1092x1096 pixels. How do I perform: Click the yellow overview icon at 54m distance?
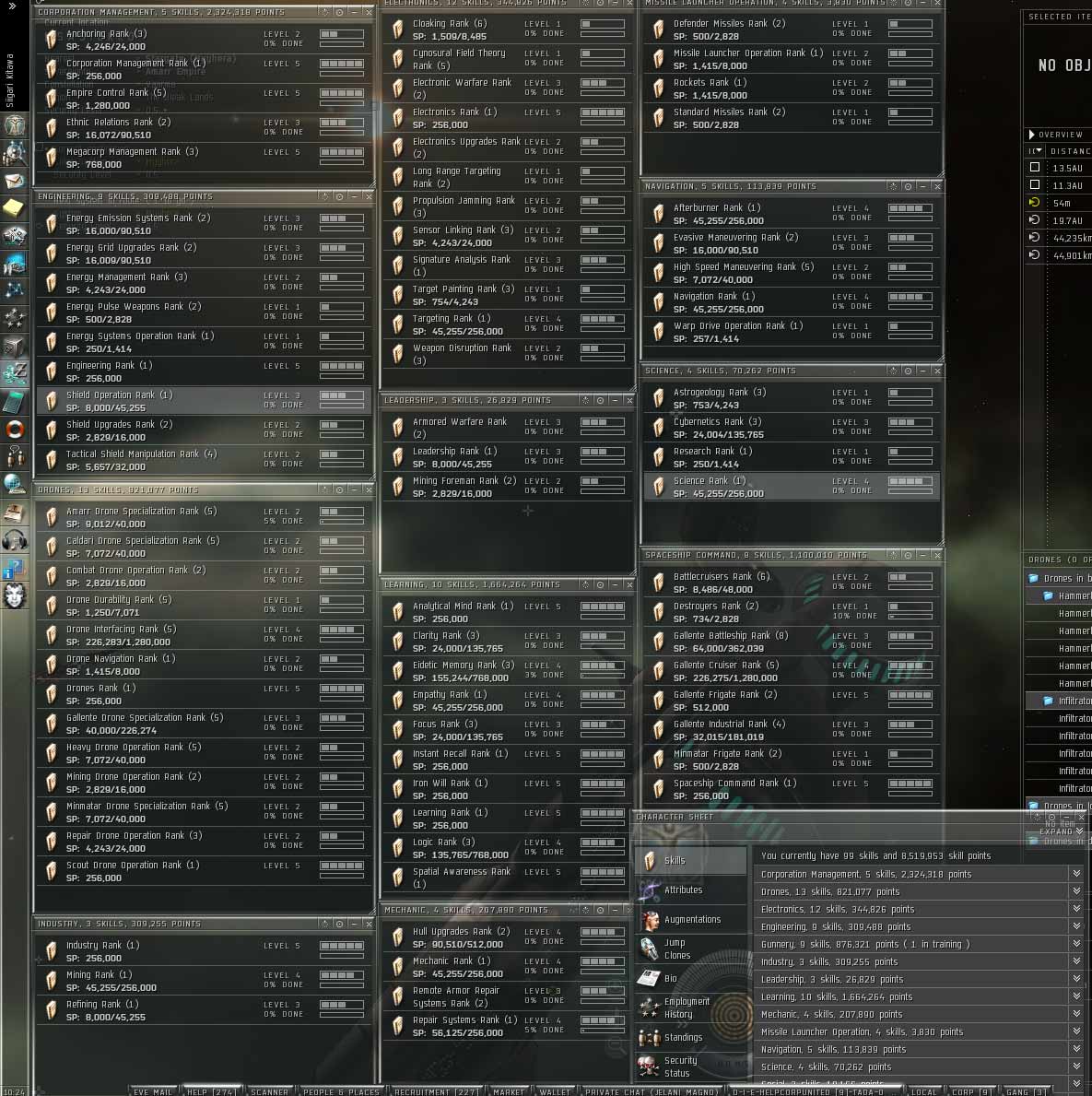(x=1035, y=203)
